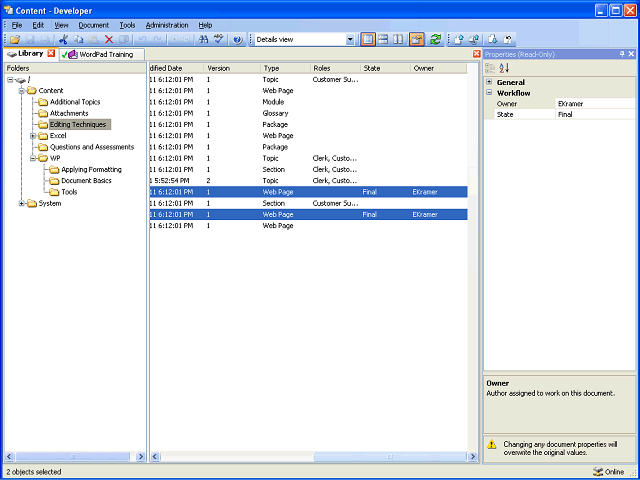The image size is (640, 480).
Task: Click the Paste toolbar icon
Action: (x=93, y=40)
